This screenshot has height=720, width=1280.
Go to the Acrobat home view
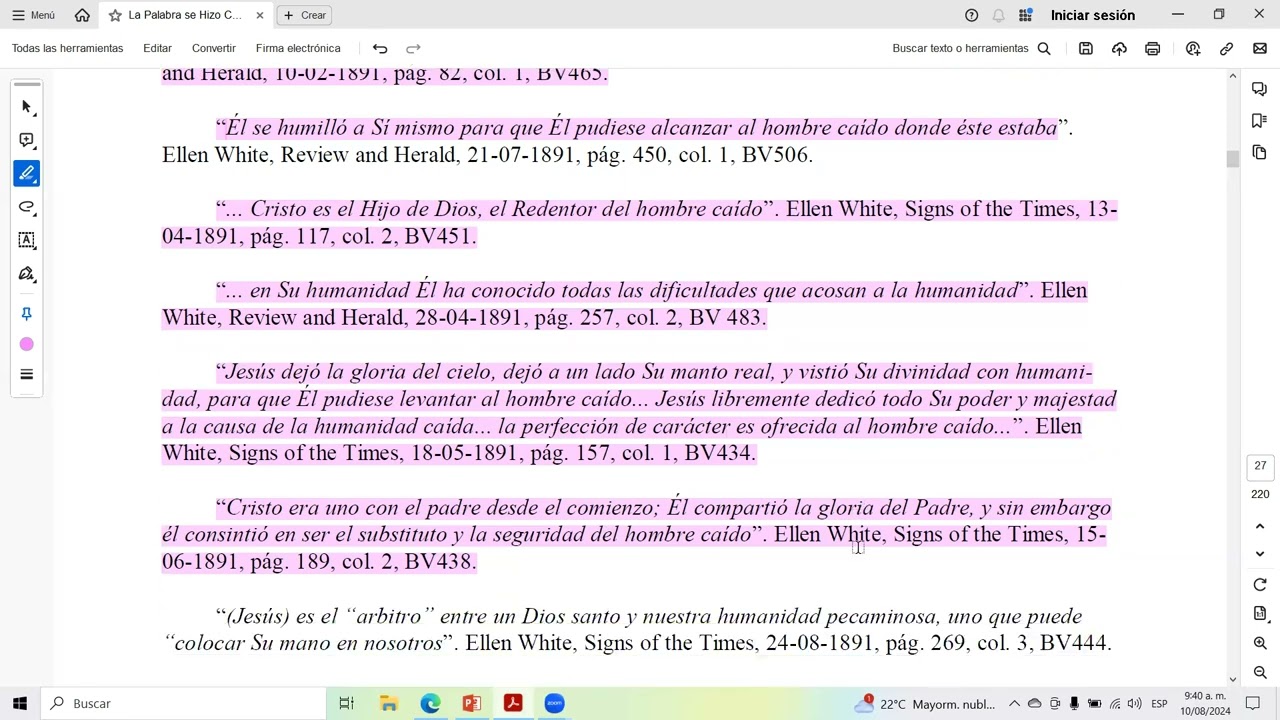(x=82, y=15)
